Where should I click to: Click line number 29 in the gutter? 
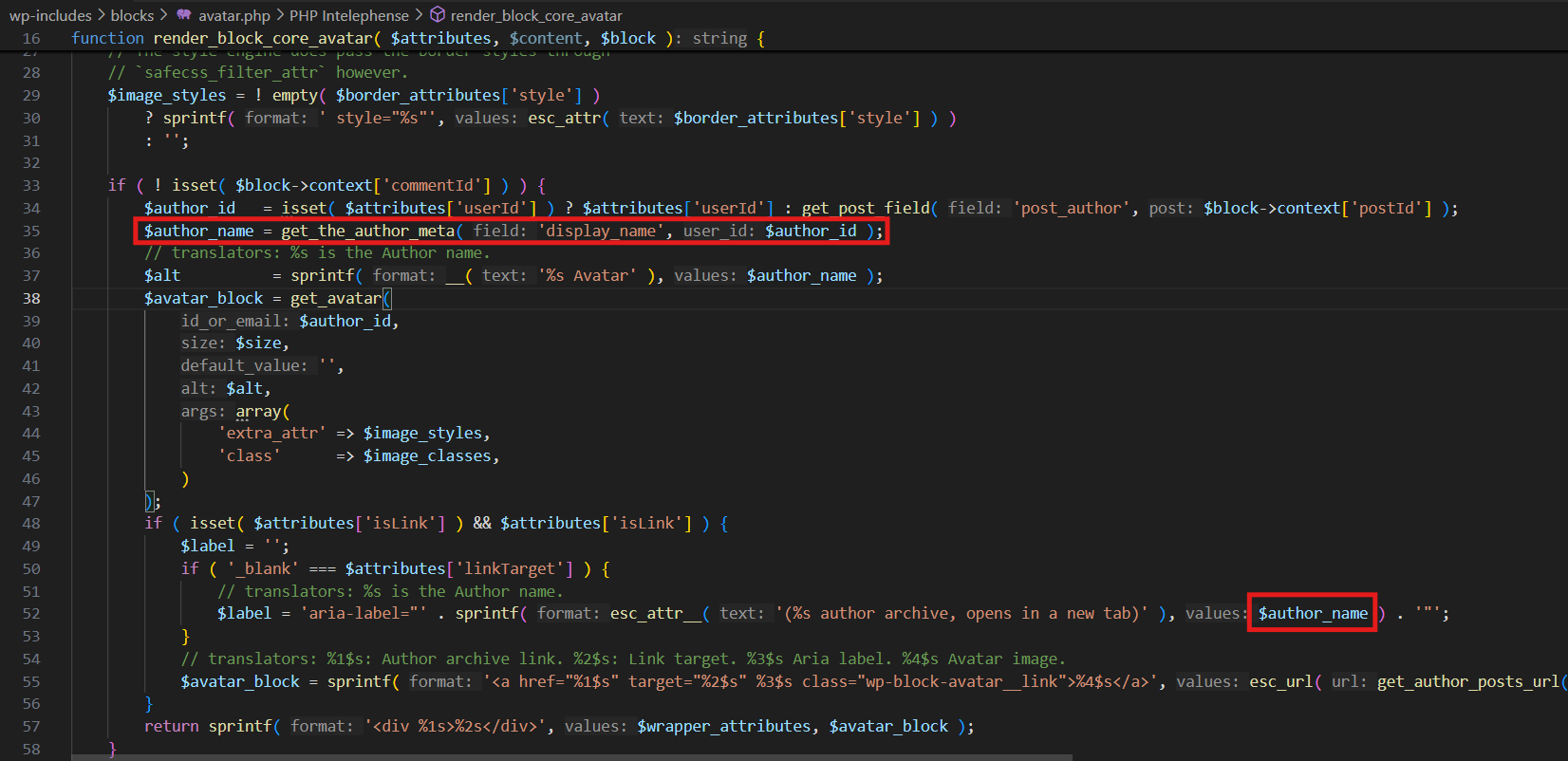tap(31, 95)
